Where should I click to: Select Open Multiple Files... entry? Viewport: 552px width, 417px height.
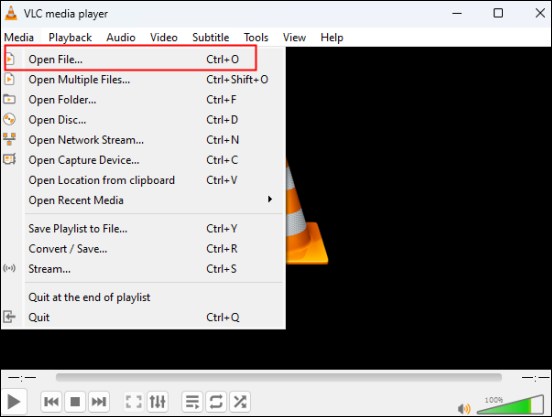coord(143,79)
